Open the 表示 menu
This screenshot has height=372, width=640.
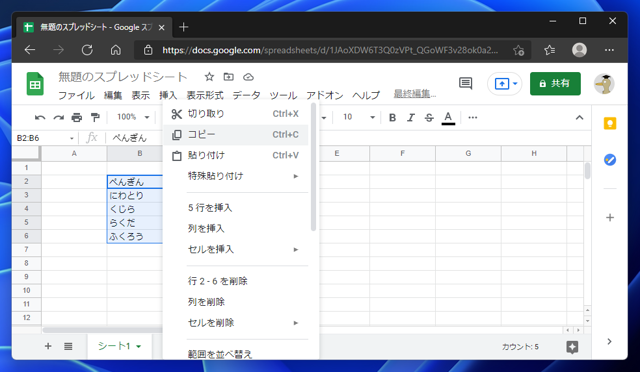pyautogui.click(x=140, y=95)
